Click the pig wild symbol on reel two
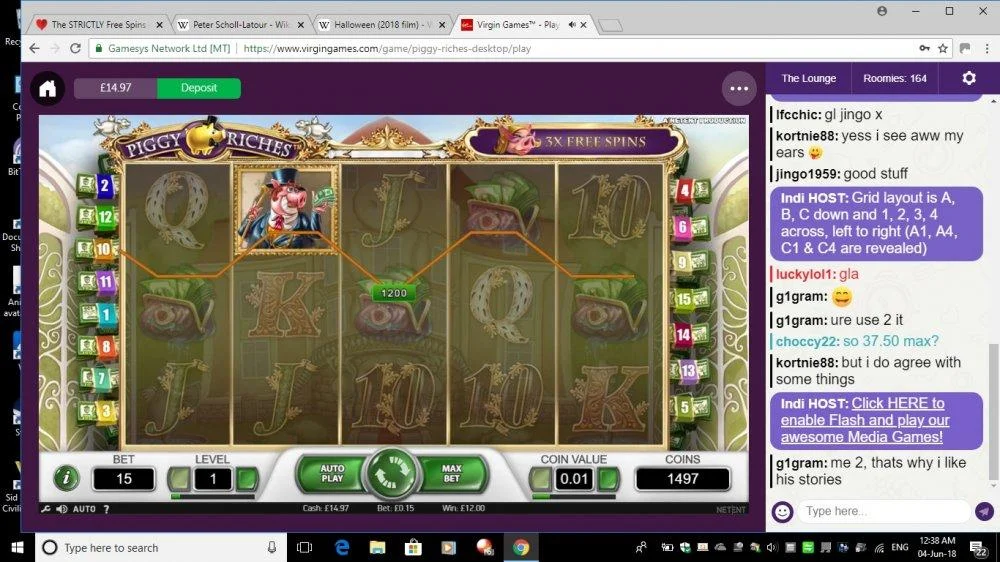Screen dimensions: 1000x562 [286, 209]
